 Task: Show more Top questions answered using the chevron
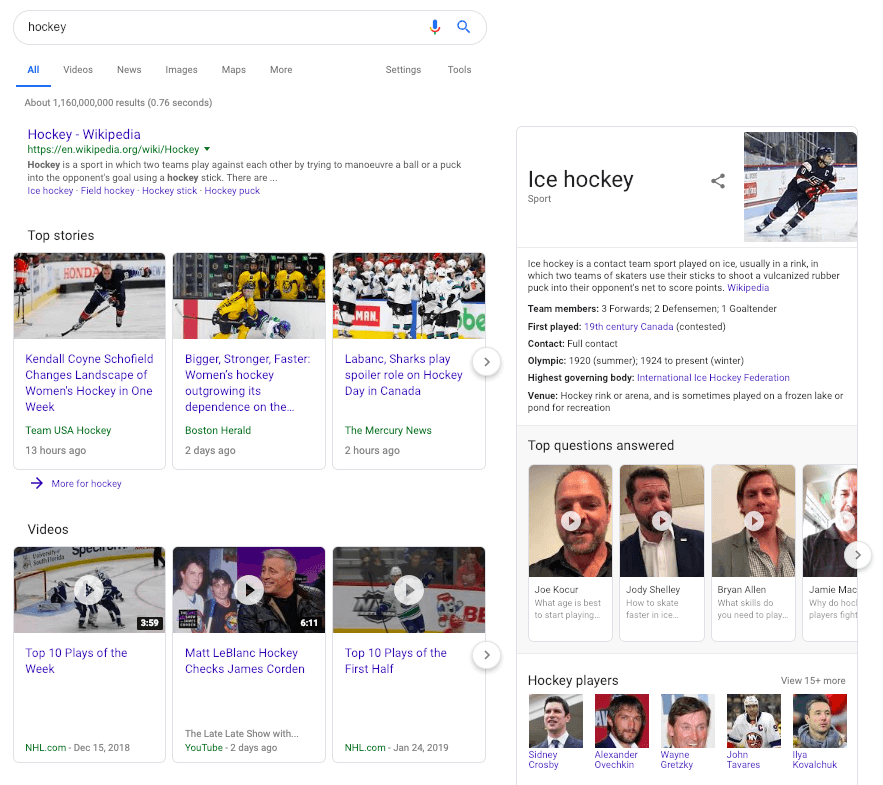tap(857, 555)
